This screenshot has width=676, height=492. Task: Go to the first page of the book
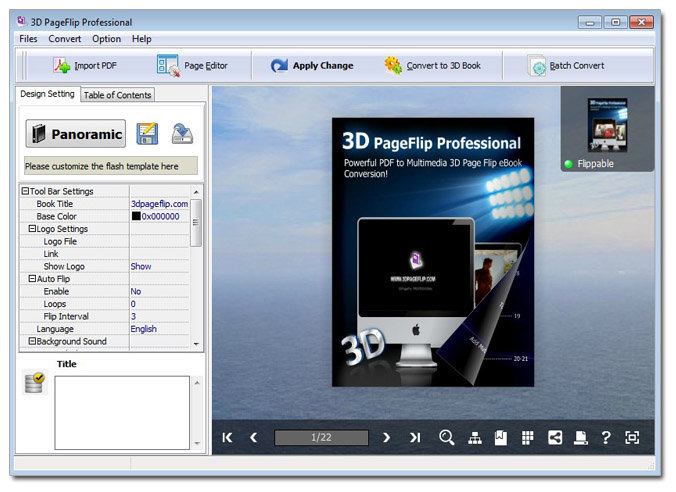click(227, 438)
